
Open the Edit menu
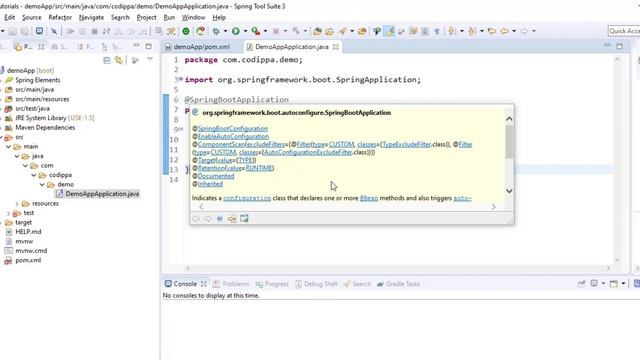point(9,18)
